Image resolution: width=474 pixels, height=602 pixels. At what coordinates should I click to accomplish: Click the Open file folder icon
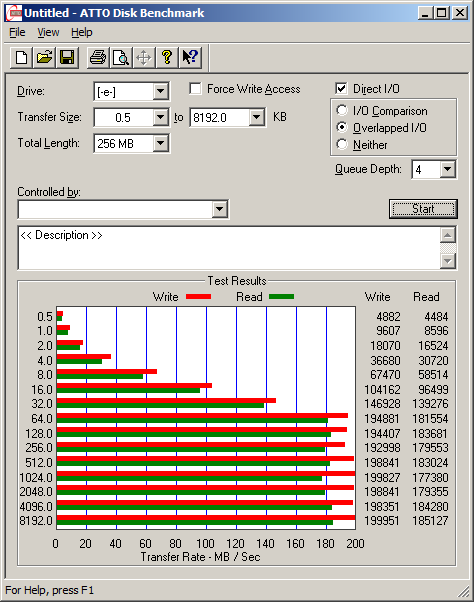[44, 58]
